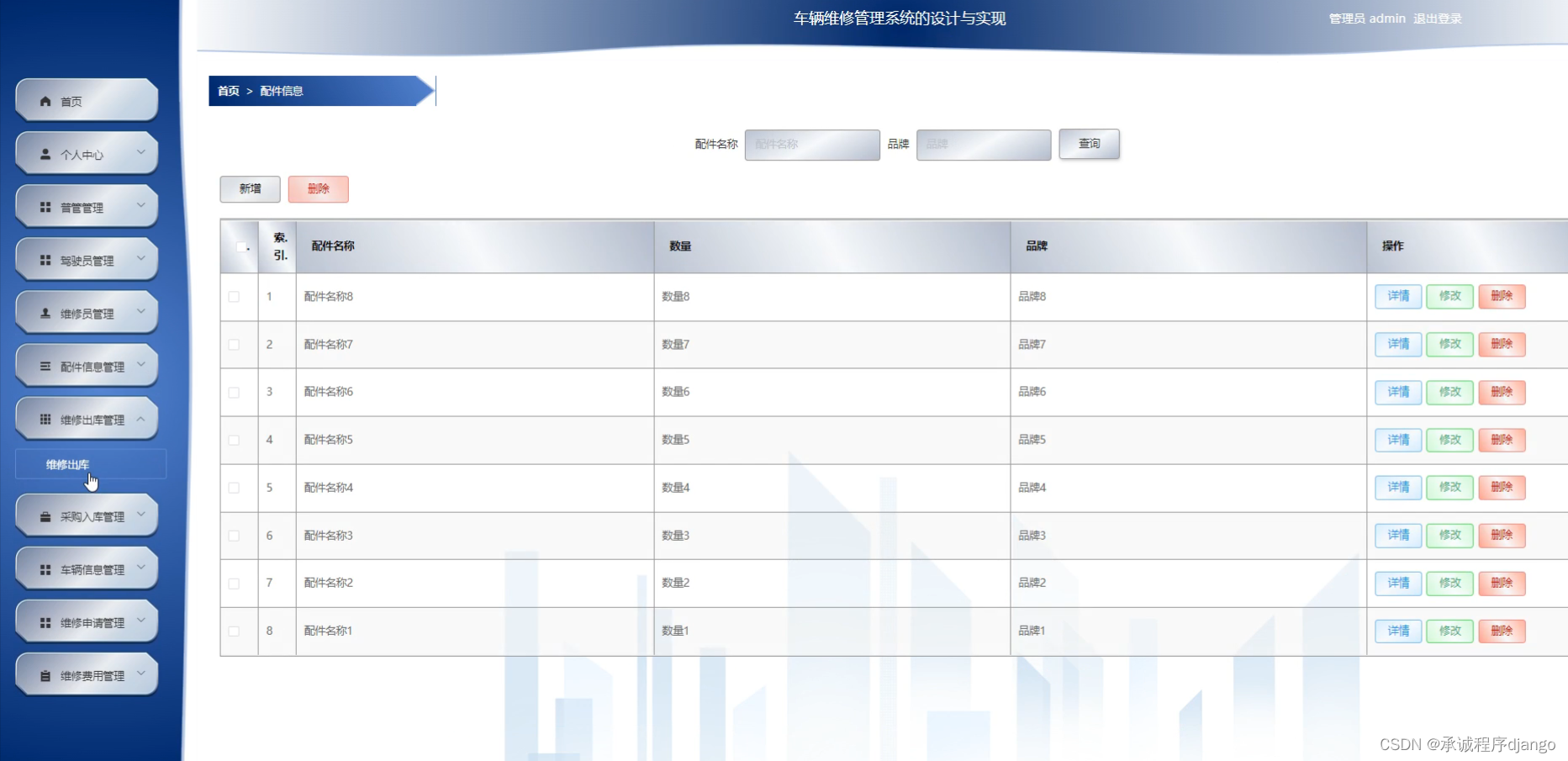This screenshot has height=761, width=1568.
Task: Open 个人中心 via its person icon
Action: [45, 153]
